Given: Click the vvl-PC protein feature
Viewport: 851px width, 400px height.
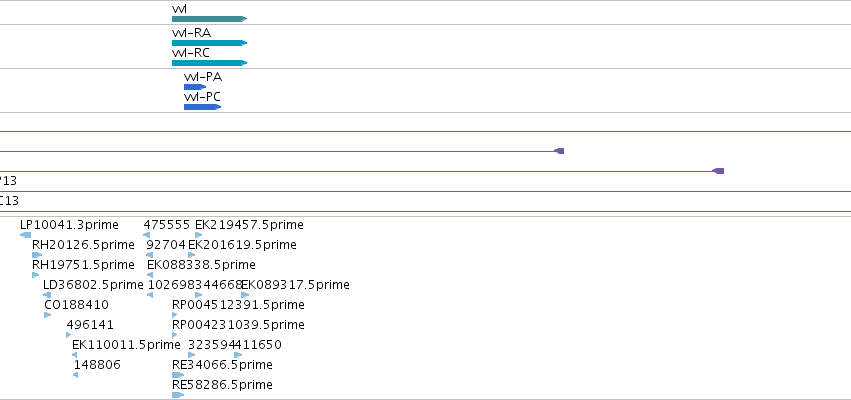Looking at the screenshot, I should pos(202,107).
